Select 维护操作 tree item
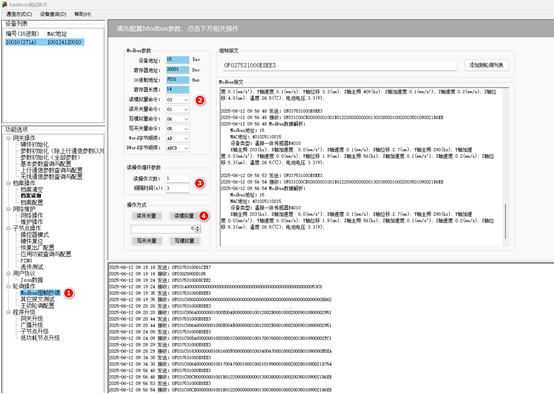This screenshot has width=554, height=394. [32, 222]
